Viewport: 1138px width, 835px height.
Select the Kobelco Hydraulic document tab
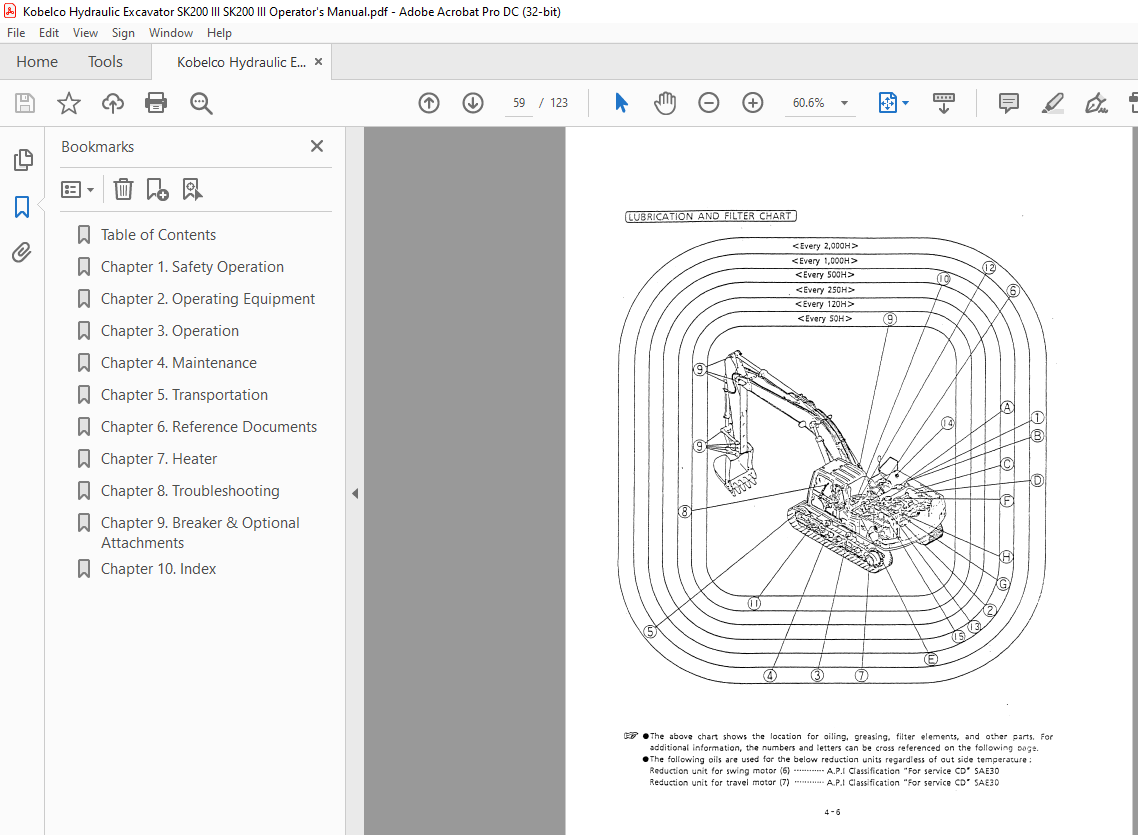click(x=241, y=62)
